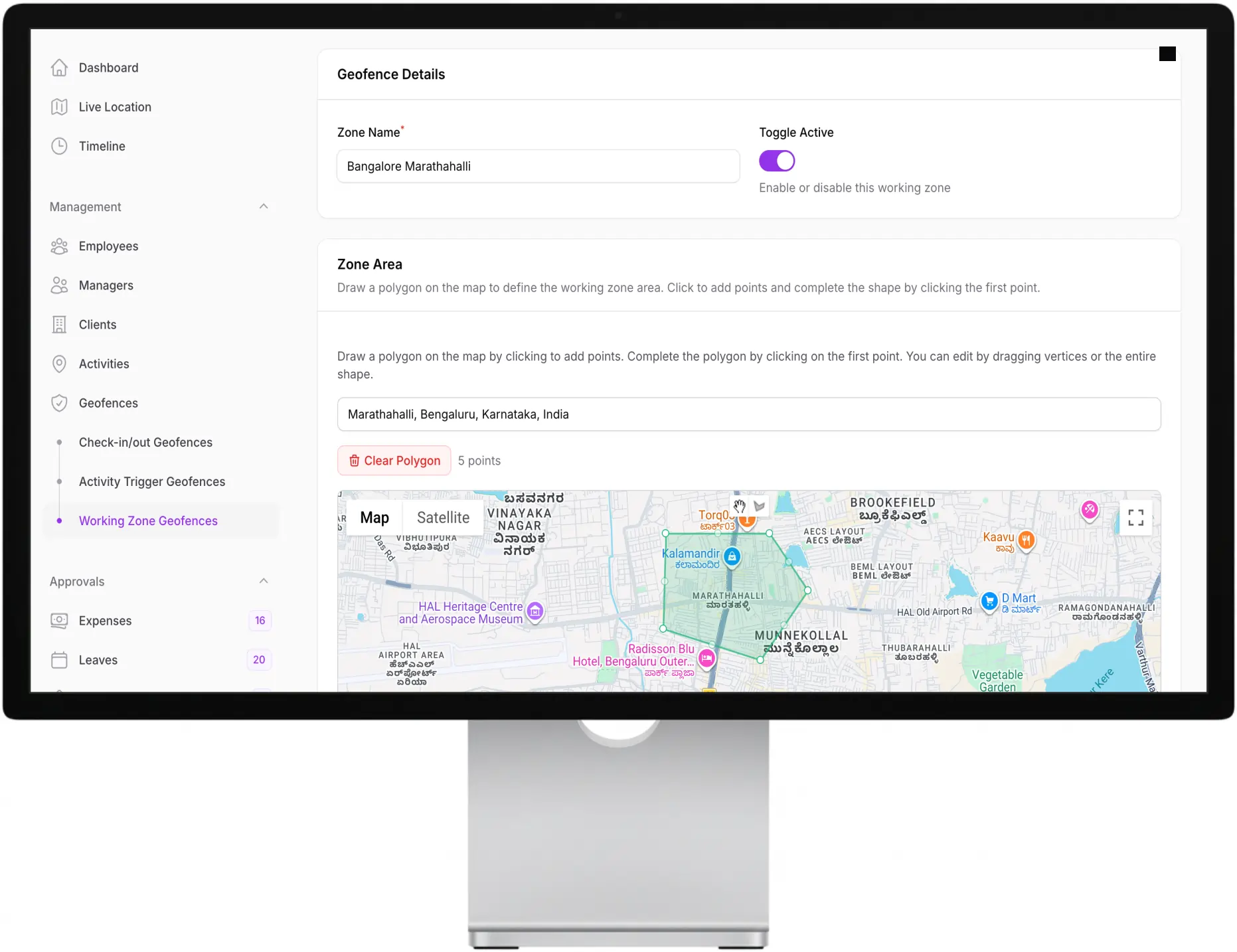Click the map location search field
Screen dimensions: 1237x952
[x=748, y=414]
